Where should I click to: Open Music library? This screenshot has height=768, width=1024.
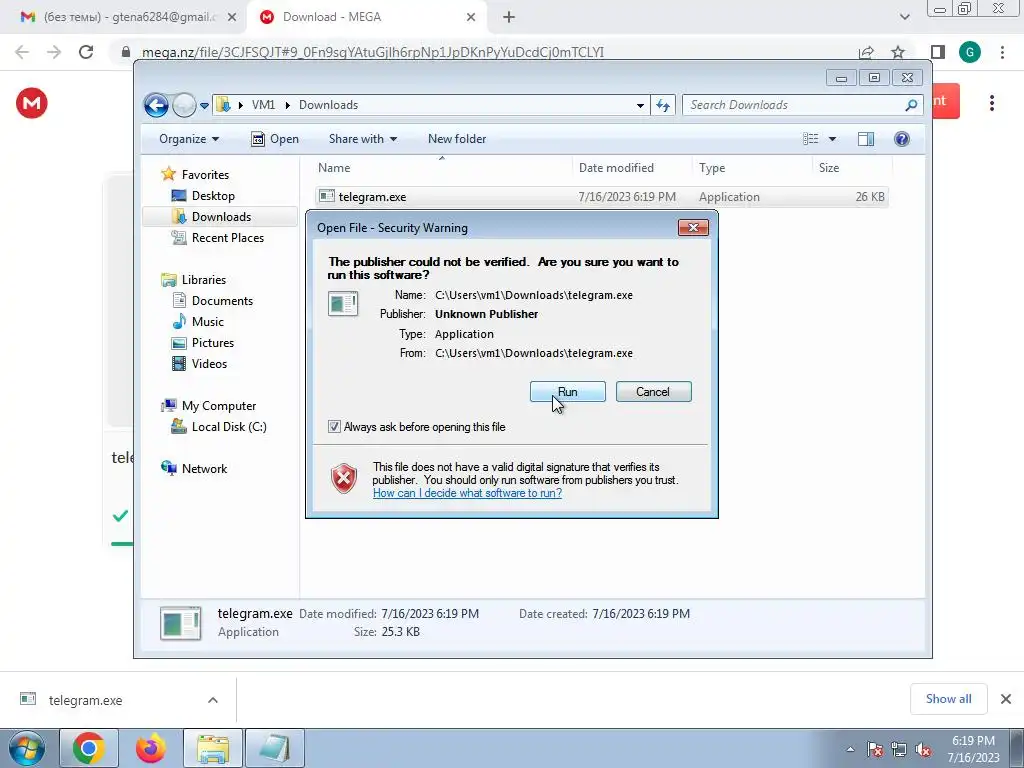click(x=208, y=322)
